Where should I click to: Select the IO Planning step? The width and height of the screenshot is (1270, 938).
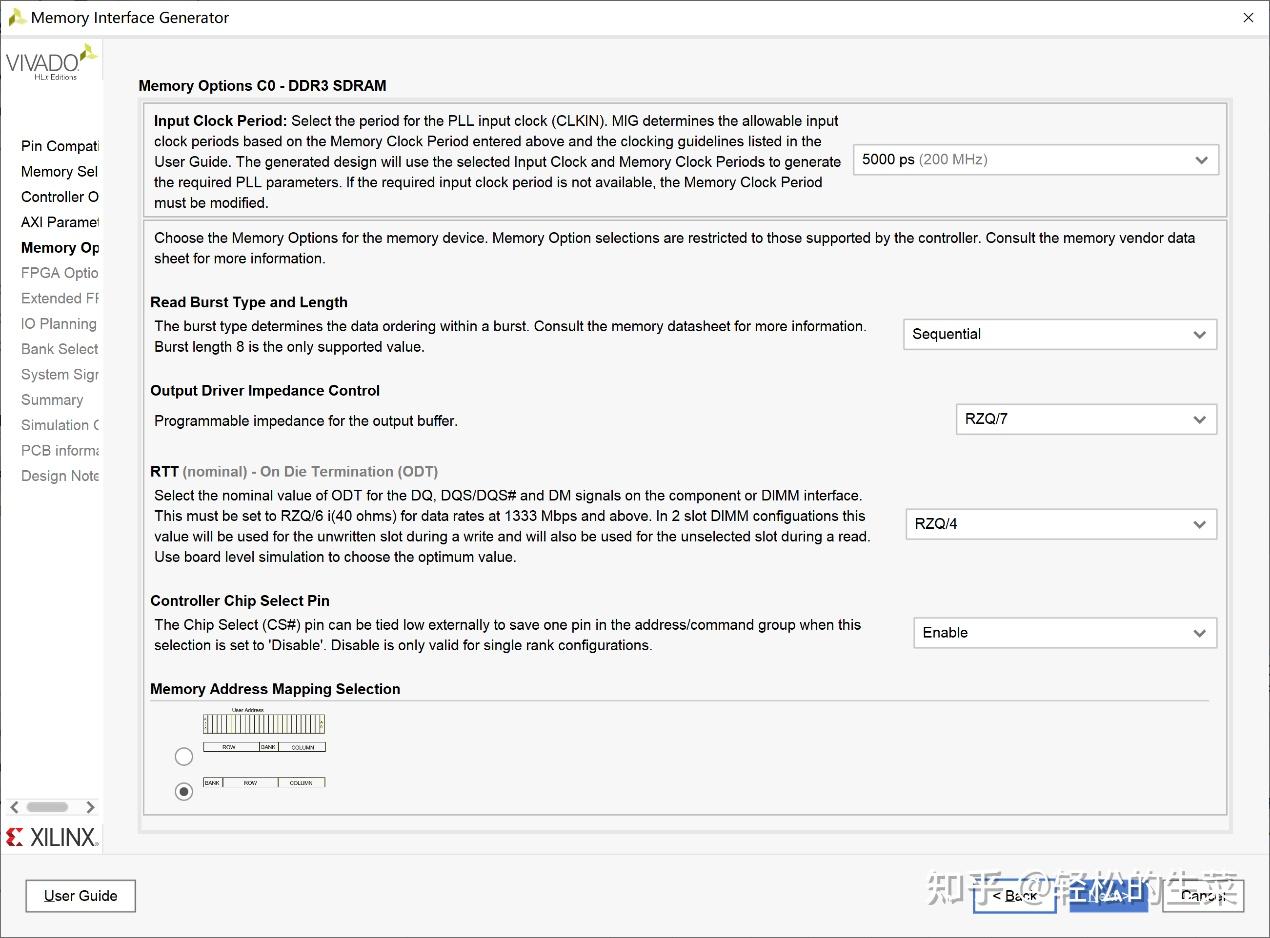point(59,323)
